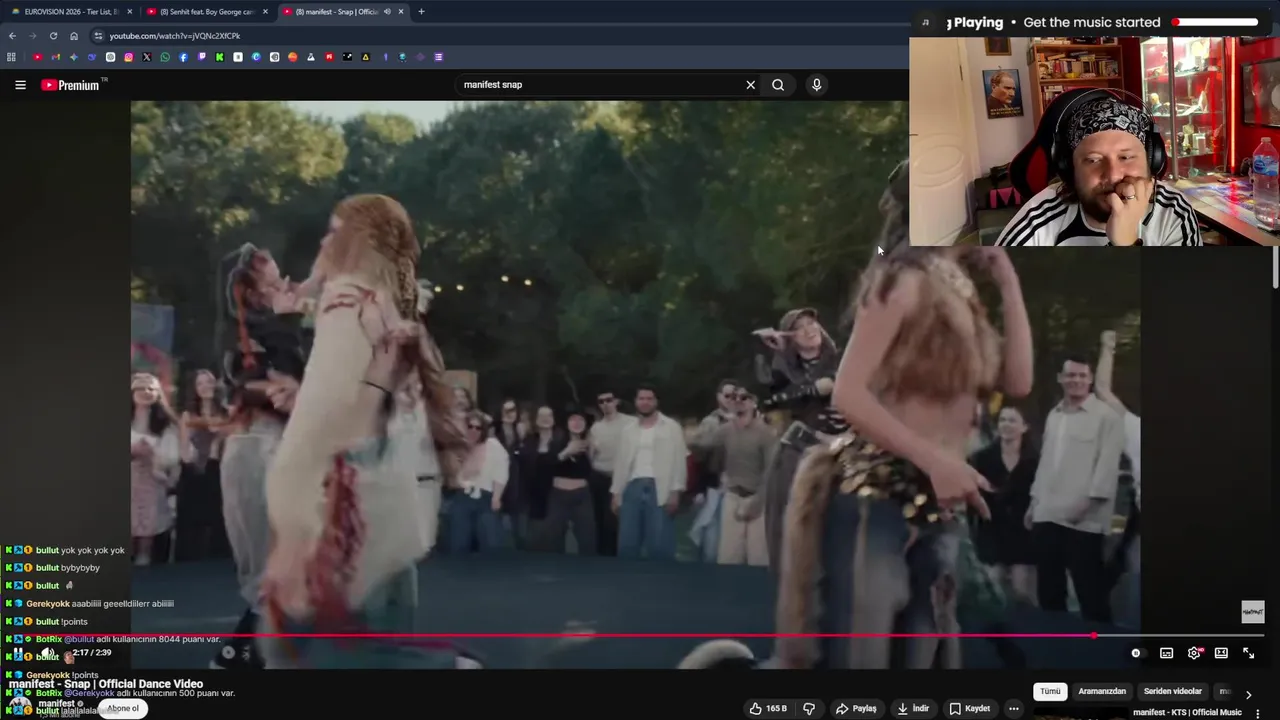Open the YouTube hamburger guide menu
The height and width of the screenshot is (720, 1280).
point(20,85)
